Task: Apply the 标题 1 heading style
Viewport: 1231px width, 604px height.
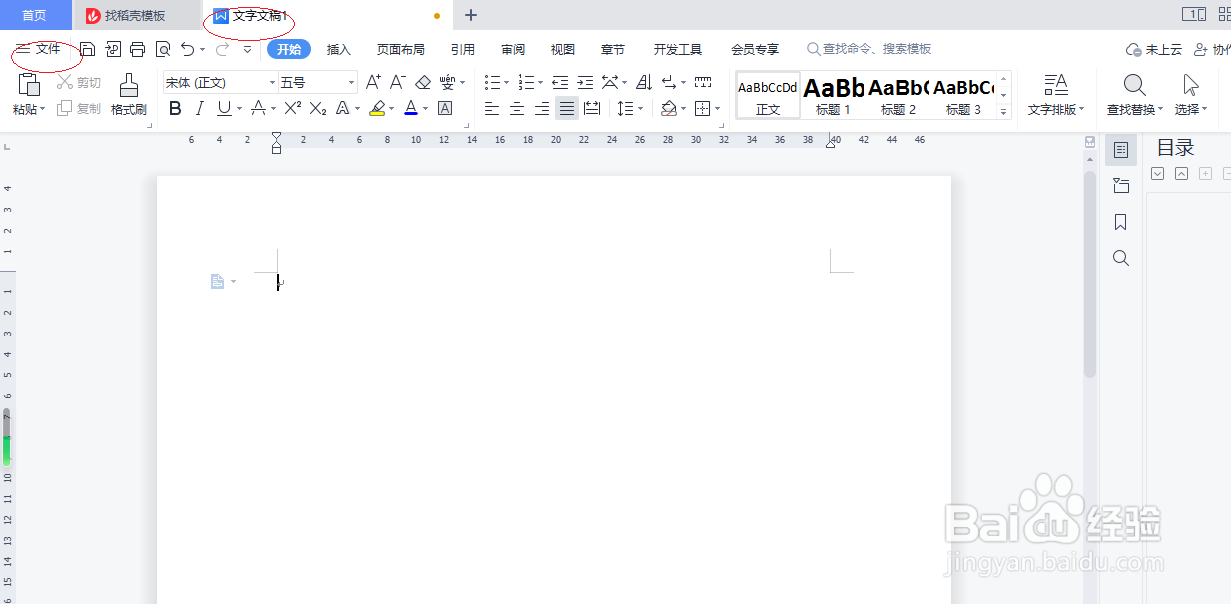Action: (832, 94)
